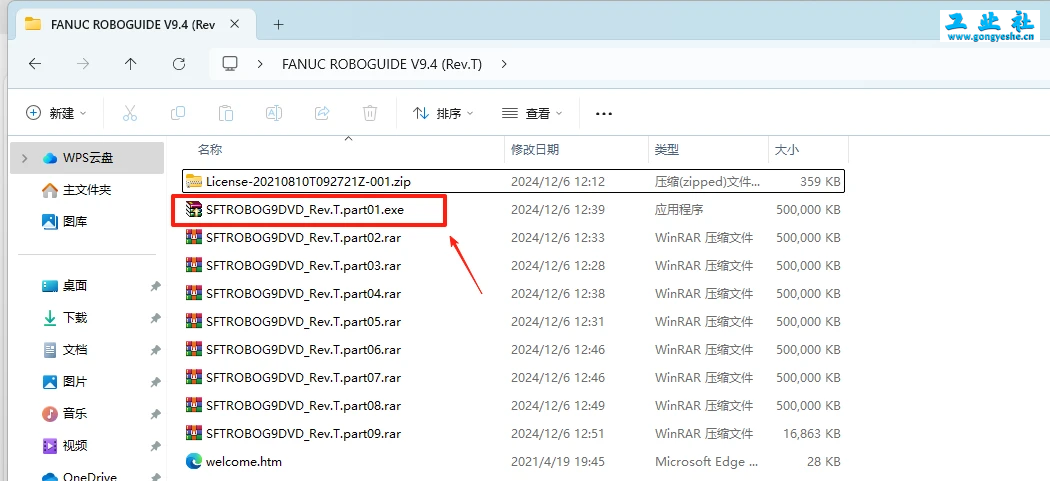Click the part05.rar WinRAR icon
The height and width of the screenshot is (481, 1050).
194,322
